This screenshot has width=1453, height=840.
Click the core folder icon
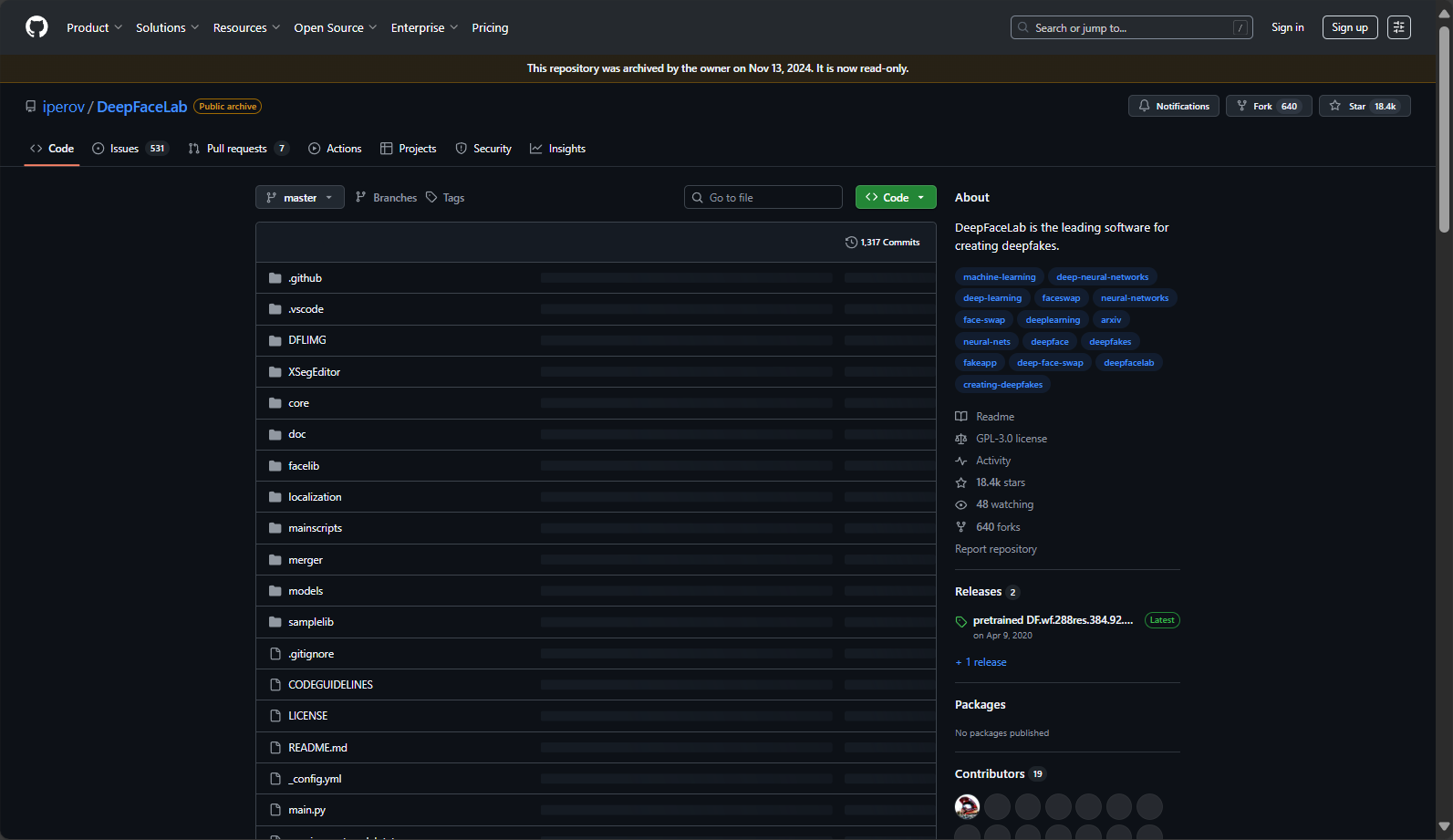click(275, 403)
